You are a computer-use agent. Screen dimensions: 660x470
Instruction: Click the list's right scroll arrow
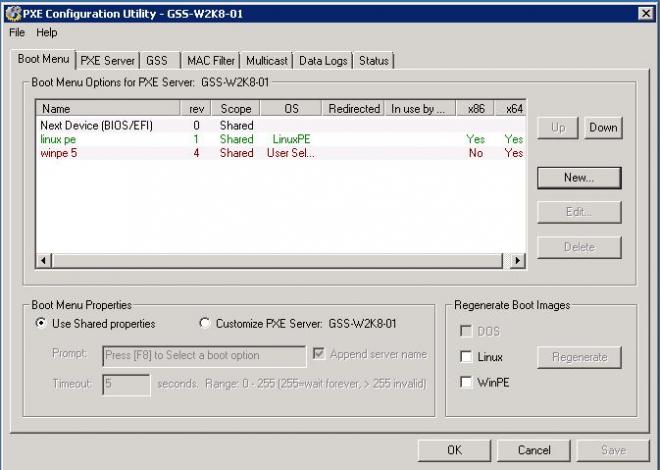coord(518,260)
